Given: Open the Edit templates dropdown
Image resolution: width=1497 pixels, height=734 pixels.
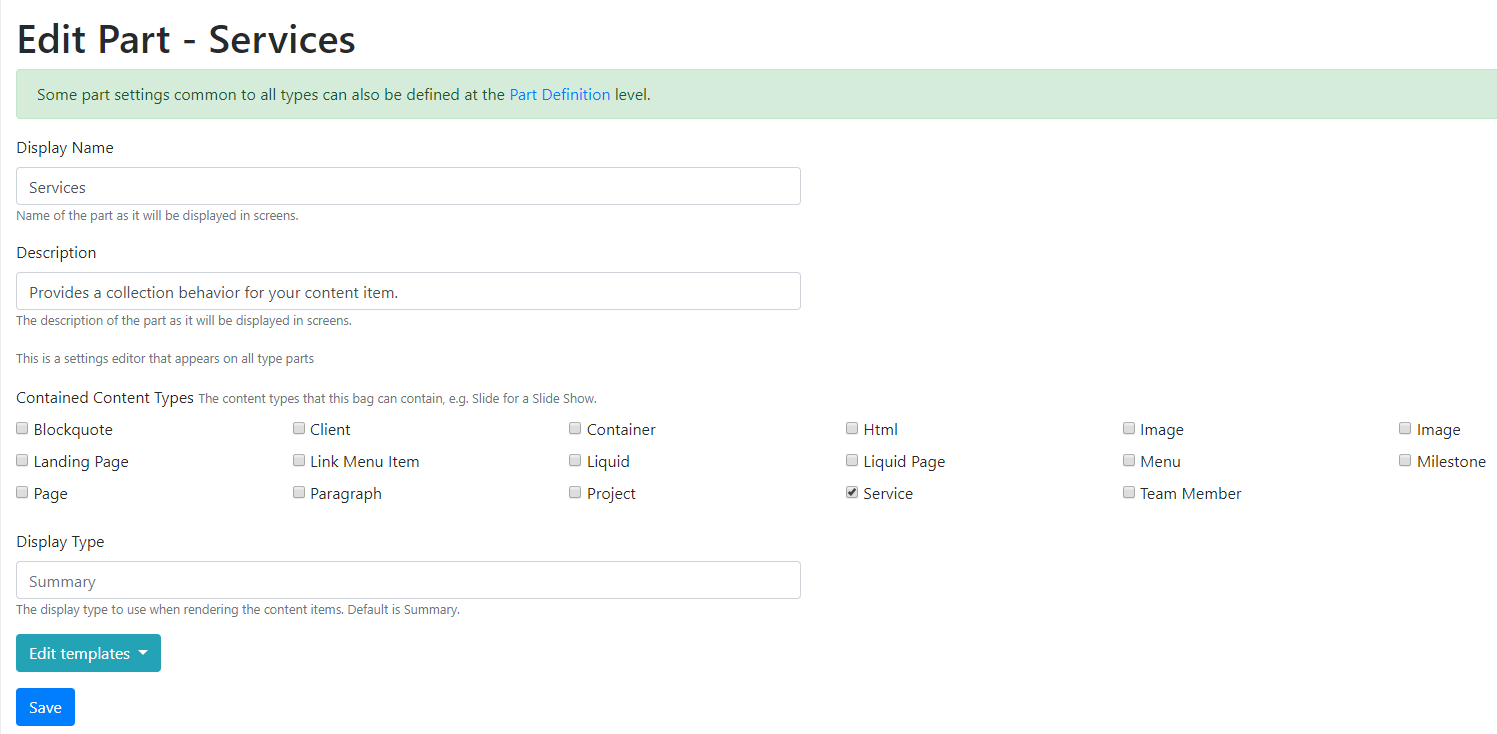Looking at the screenshot, I should [88, 653].
